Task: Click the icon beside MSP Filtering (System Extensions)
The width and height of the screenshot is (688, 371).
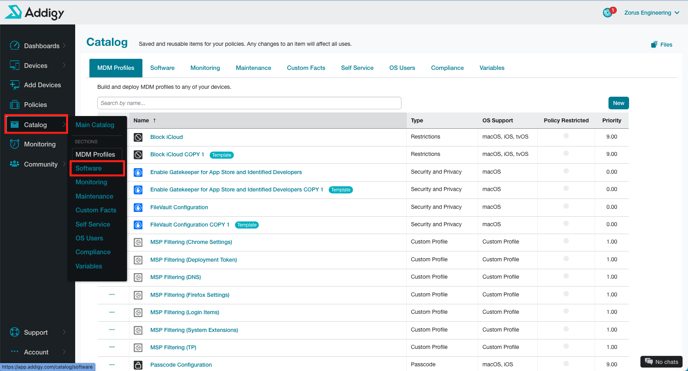Action: tap(138, 330)
